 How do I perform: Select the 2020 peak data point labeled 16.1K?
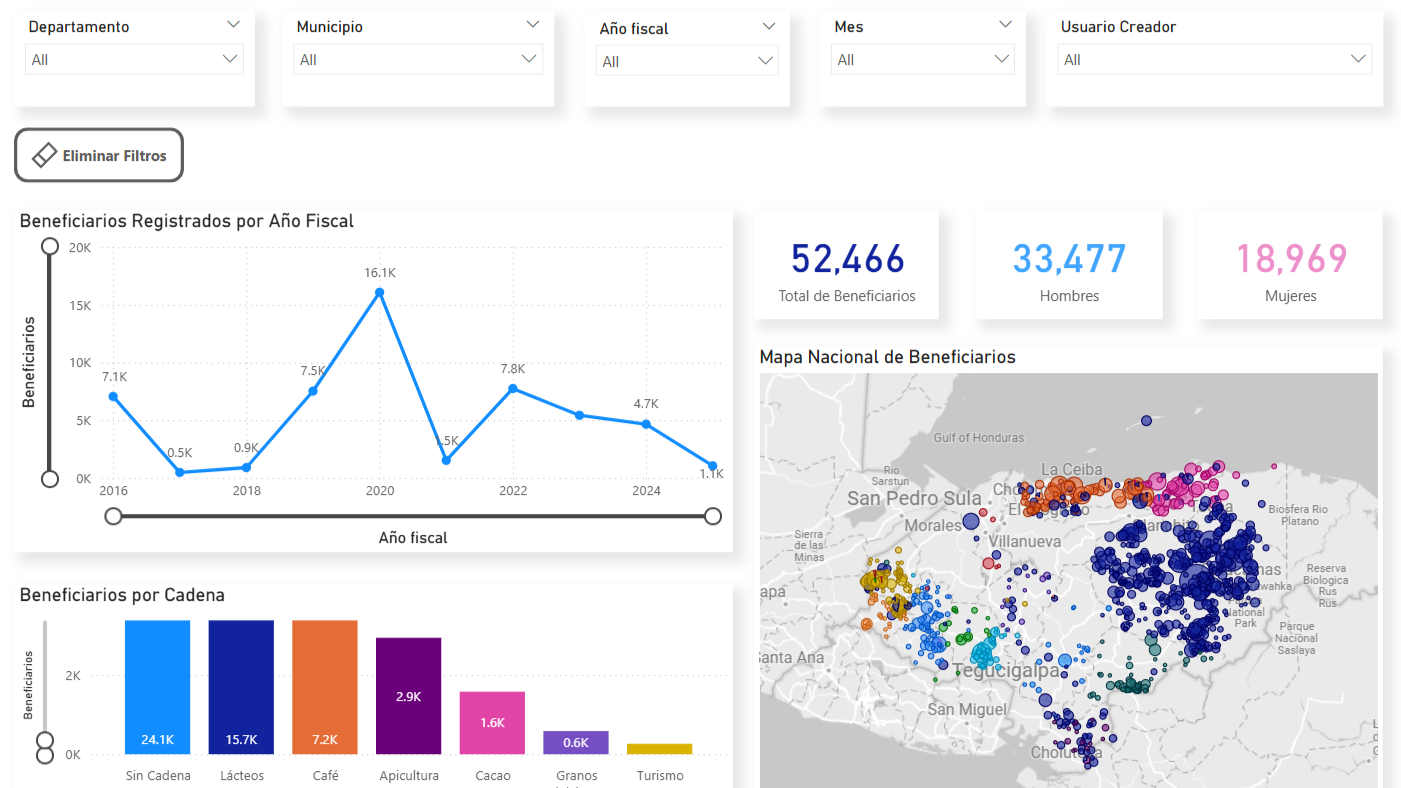(x=380, y=293)
